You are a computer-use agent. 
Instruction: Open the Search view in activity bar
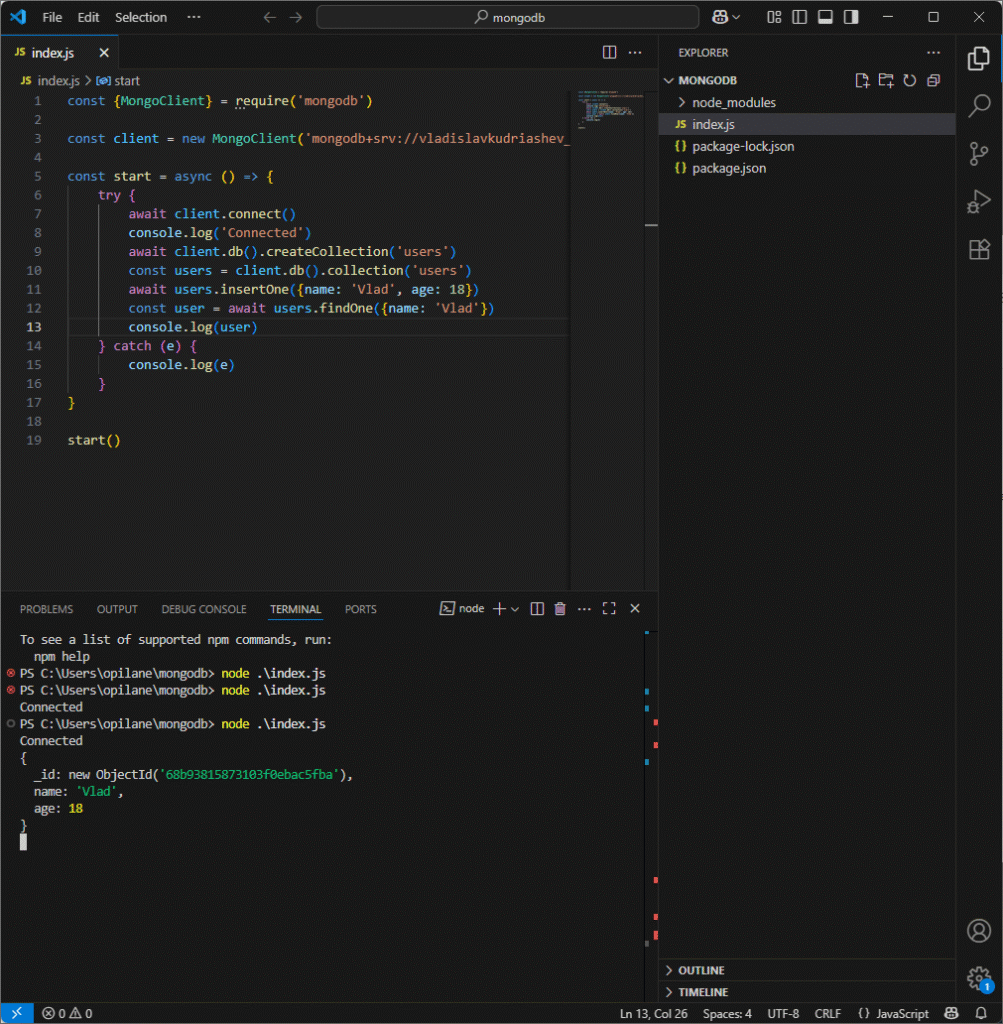click(978, 105)
